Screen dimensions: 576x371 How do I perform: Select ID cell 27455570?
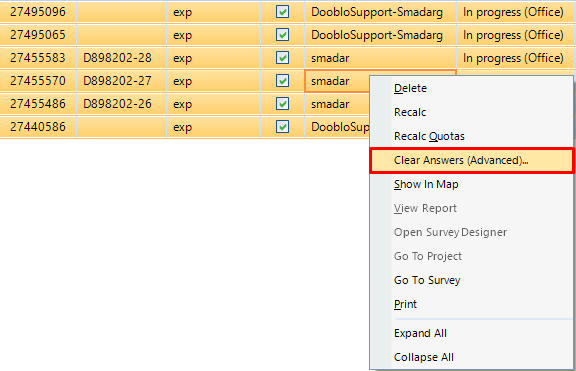[x=38, y=81]
